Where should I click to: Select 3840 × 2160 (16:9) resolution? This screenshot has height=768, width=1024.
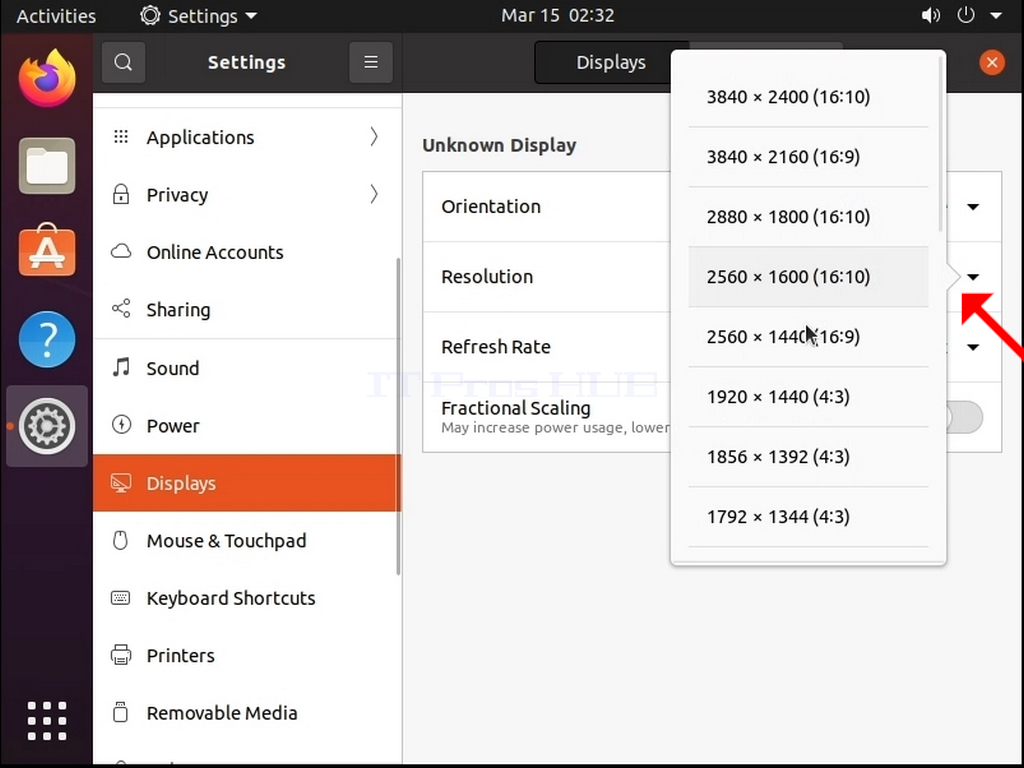click(x=808, y=157)
